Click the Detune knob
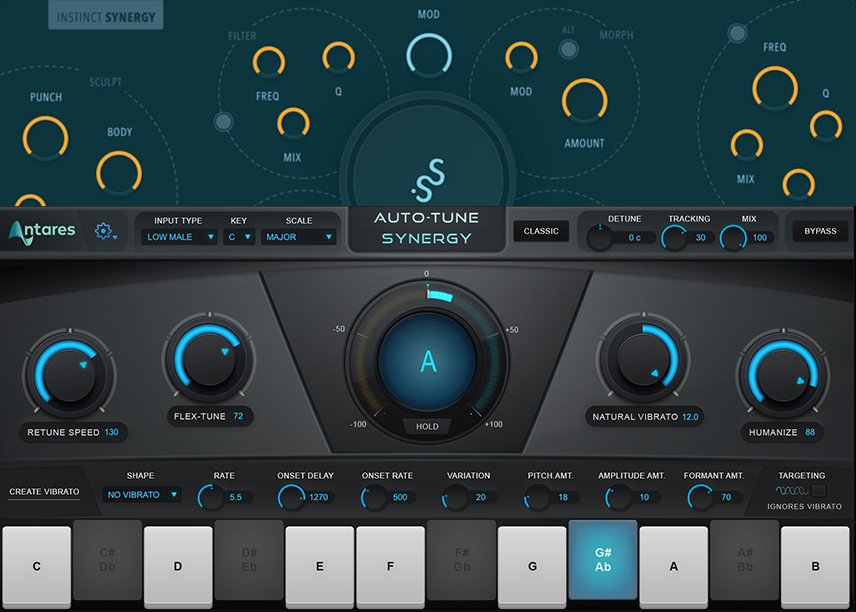 (x=599, y=238)
